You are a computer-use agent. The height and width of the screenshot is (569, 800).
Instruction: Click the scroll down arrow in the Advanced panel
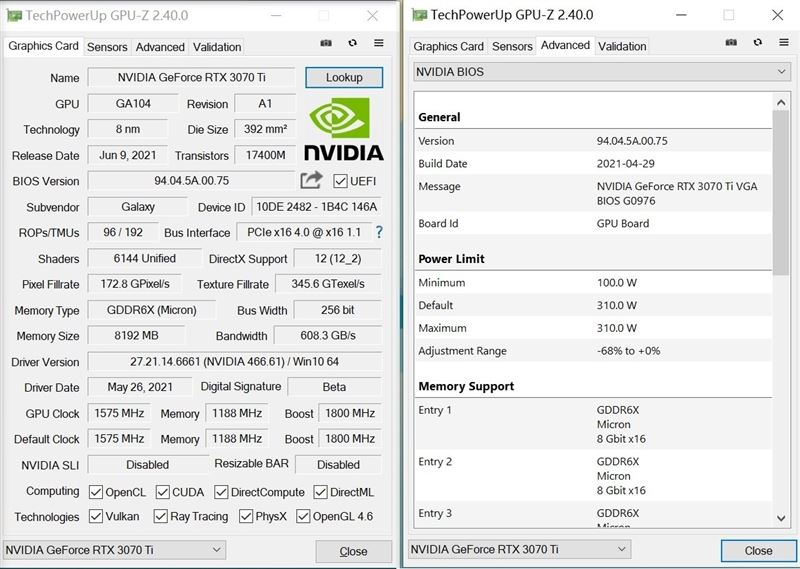click(781, 518)
